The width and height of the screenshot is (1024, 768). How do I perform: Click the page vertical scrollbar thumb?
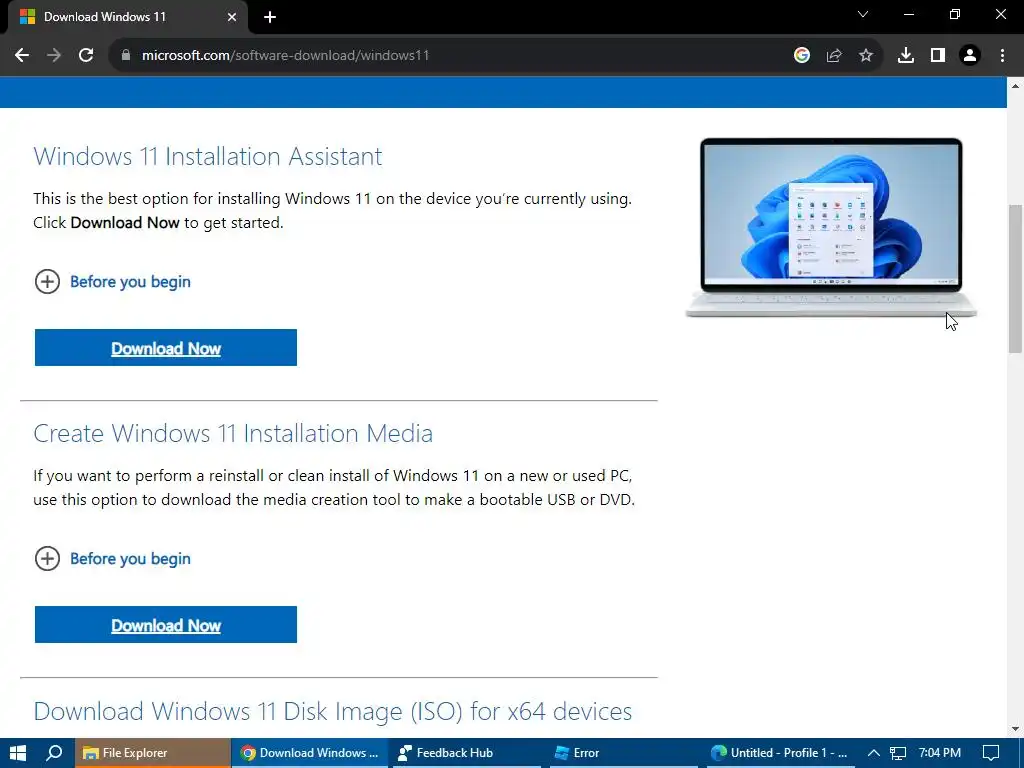coord(1015,279)
